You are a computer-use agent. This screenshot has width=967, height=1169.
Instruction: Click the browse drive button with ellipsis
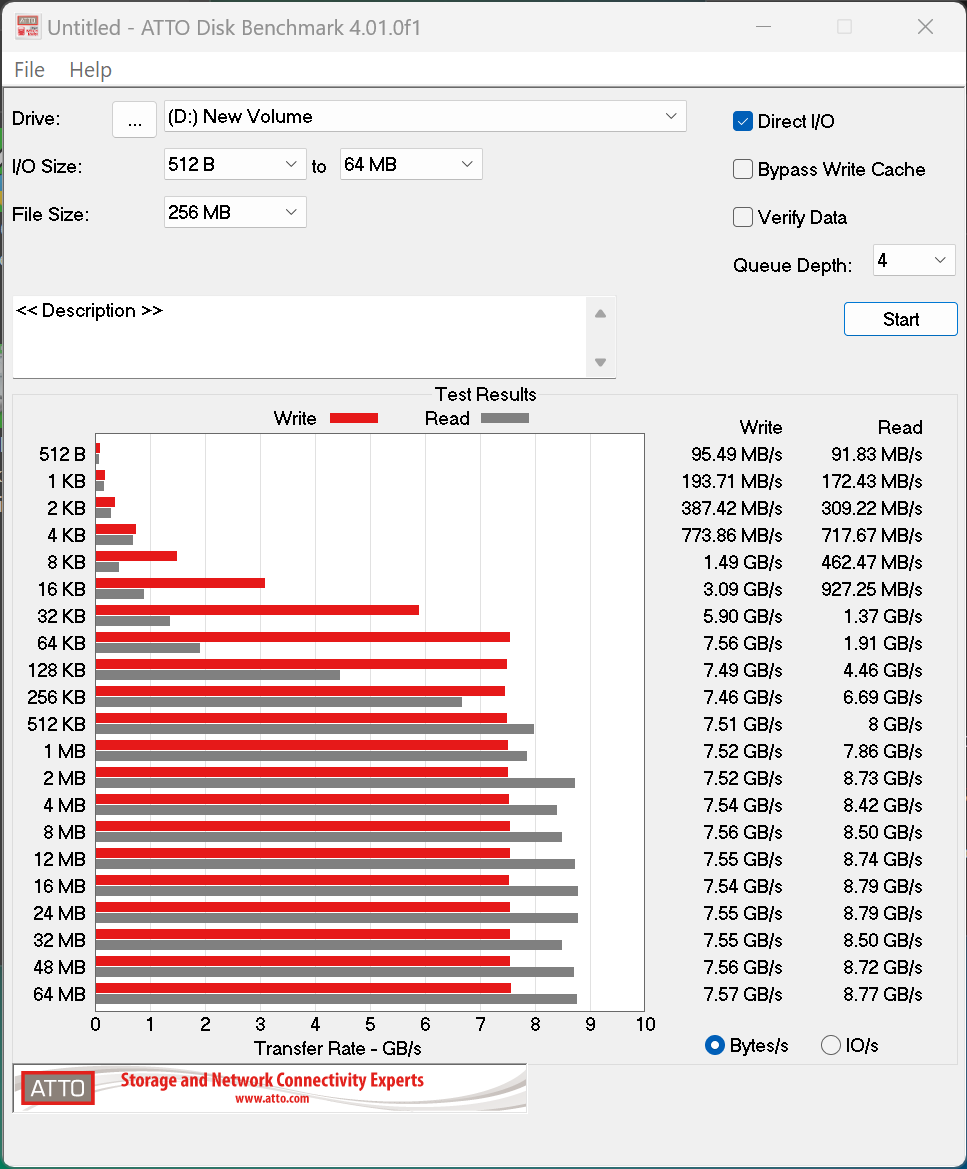[134, 118]
